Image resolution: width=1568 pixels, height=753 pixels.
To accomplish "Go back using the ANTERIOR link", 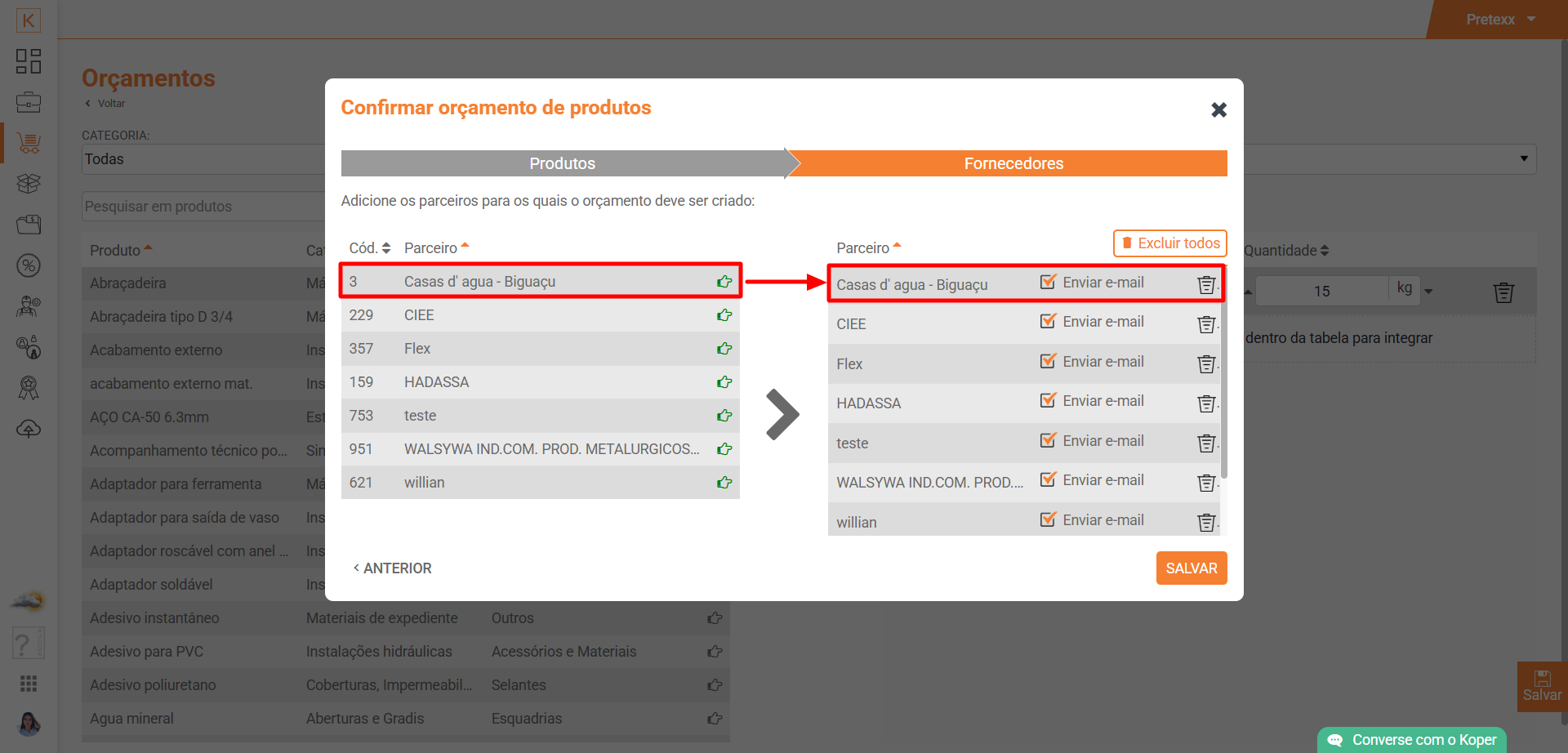I will pos(392,568).
